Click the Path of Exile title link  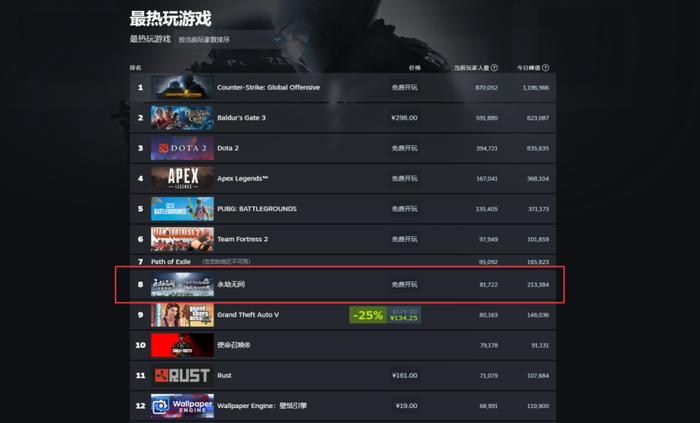pos(171,261)
